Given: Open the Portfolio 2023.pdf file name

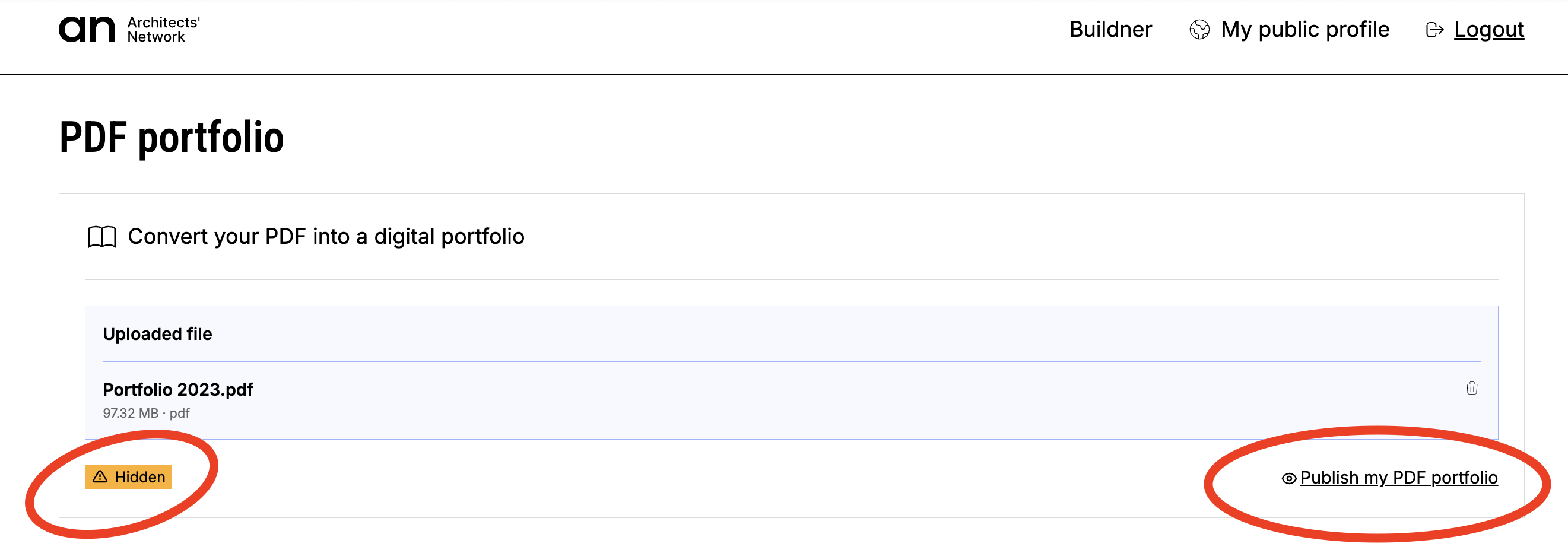Looking at the screenshot, I should point(177,389).
